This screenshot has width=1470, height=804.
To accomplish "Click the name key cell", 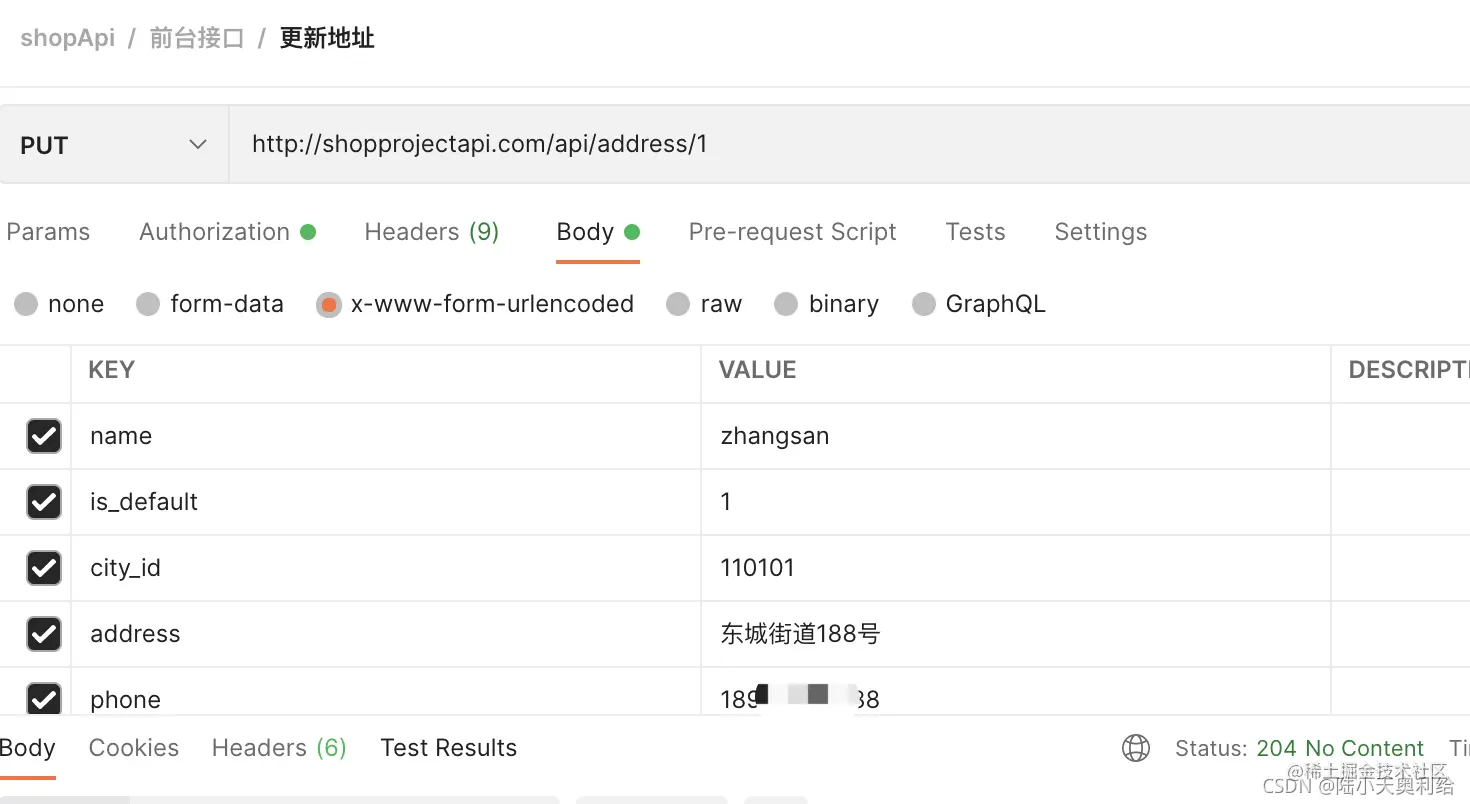I will coord(386,436).
